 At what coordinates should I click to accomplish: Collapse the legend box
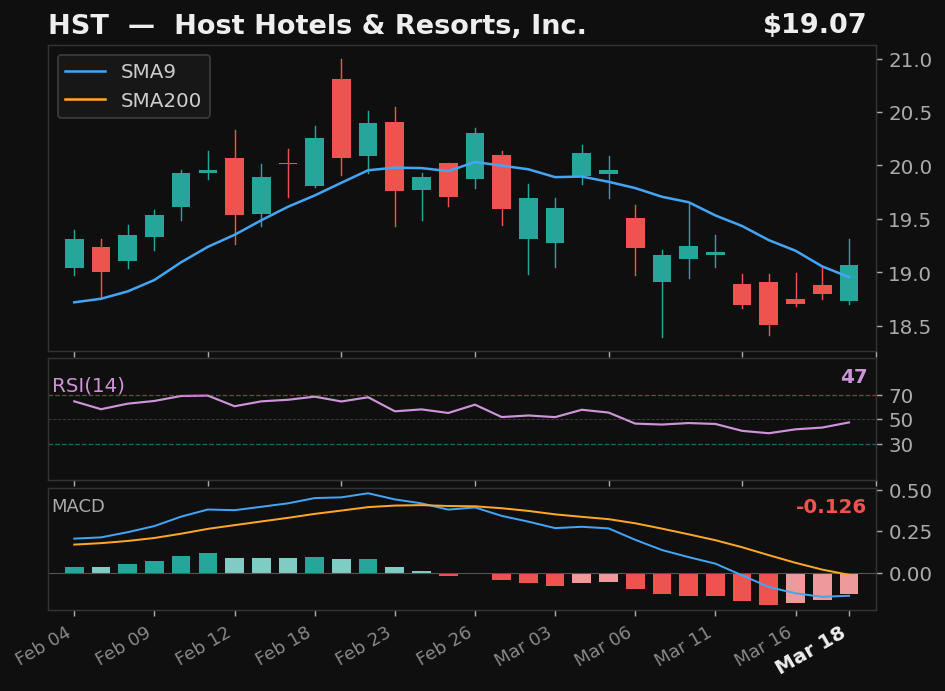coord(133,86)
